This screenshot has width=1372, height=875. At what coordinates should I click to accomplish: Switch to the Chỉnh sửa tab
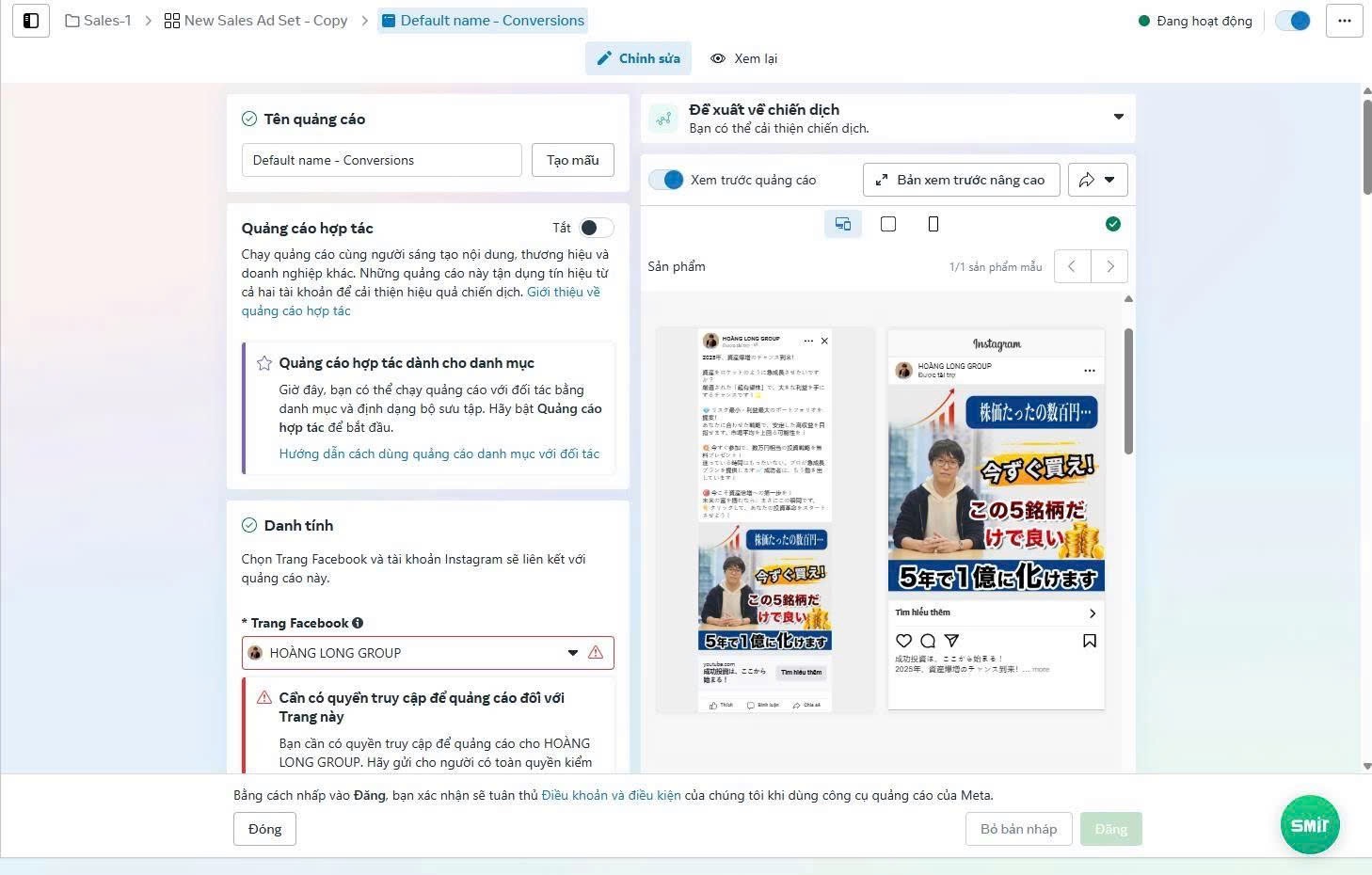point(639,58)
